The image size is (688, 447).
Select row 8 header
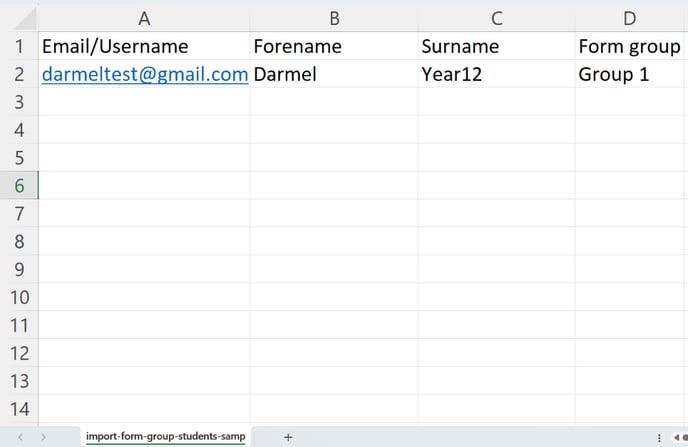coord(19,241)
